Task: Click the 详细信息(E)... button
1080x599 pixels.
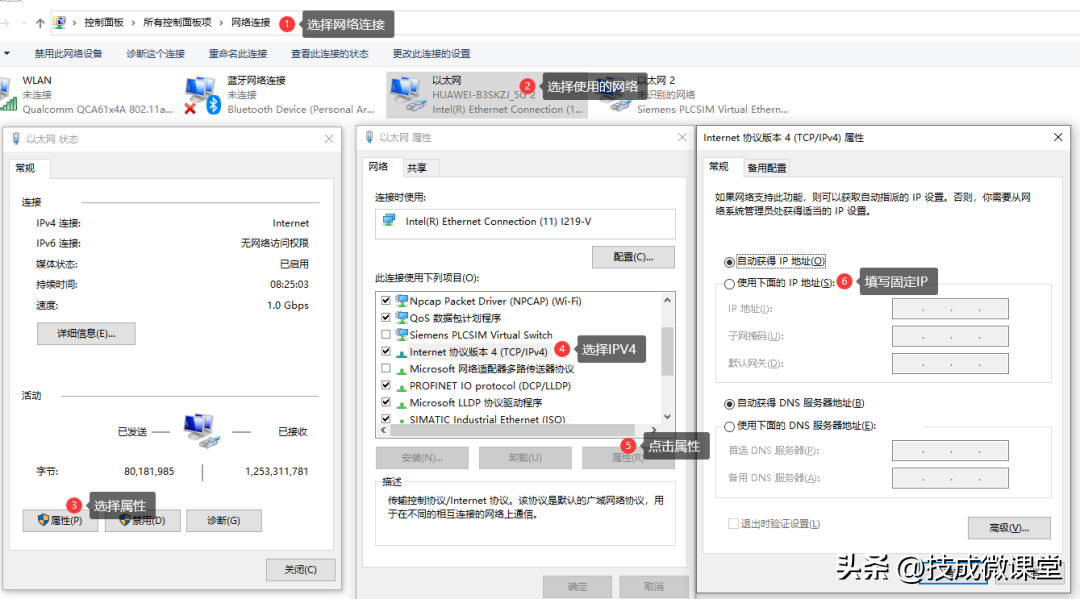Action: pos(86,333)
